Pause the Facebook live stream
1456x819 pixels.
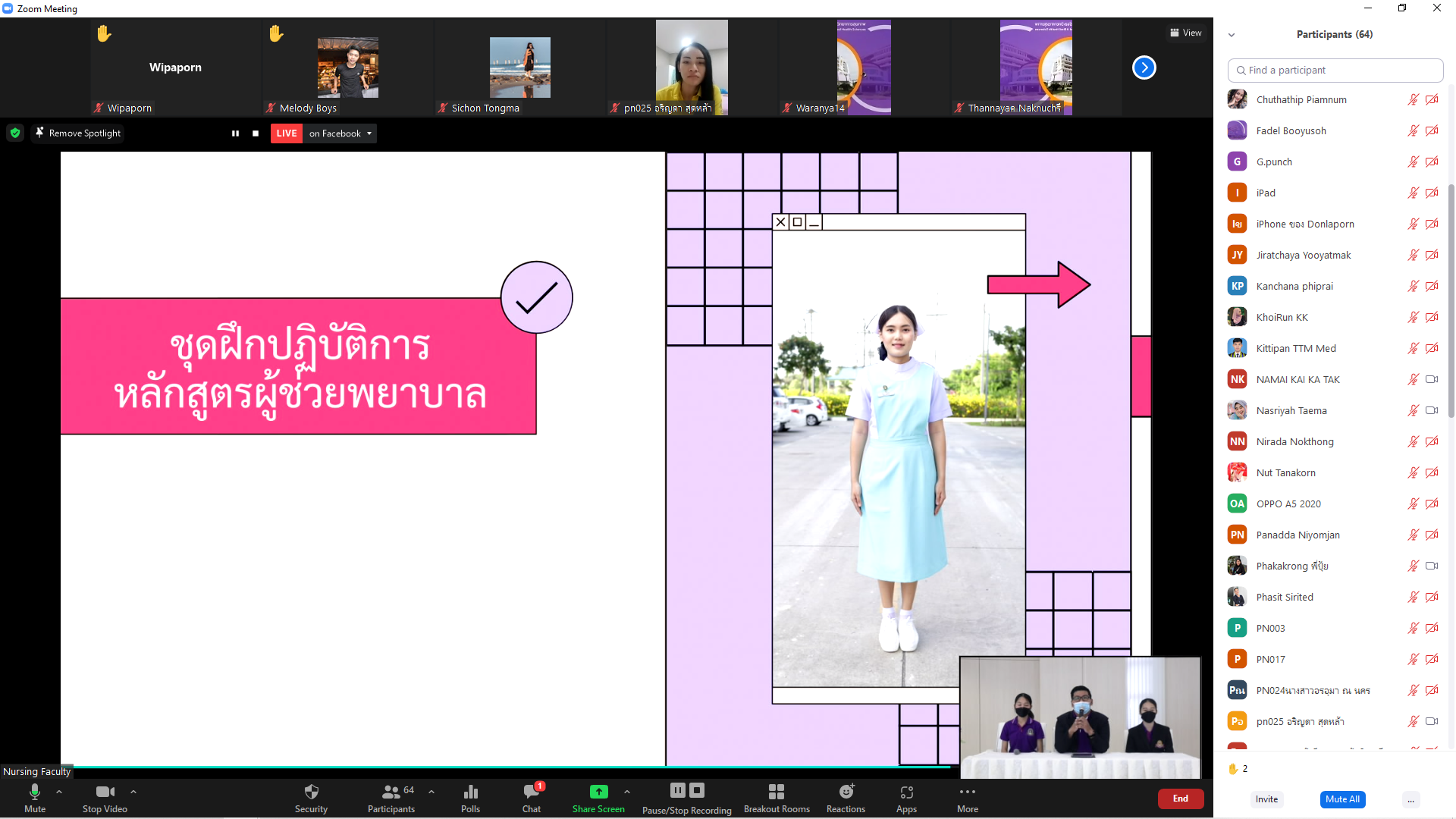235,133
